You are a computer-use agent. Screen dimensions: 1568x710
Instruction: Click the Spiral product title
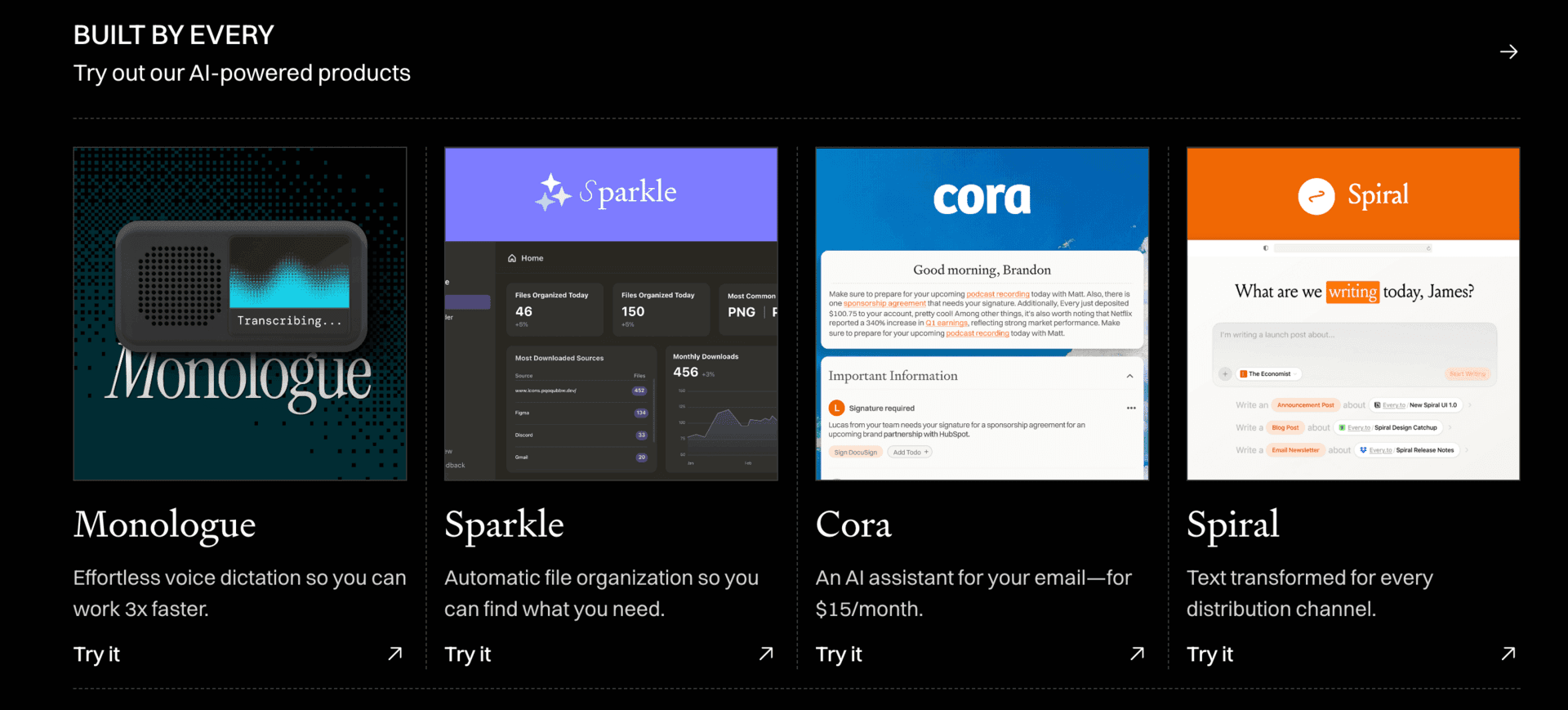(x=1233, y=525)
